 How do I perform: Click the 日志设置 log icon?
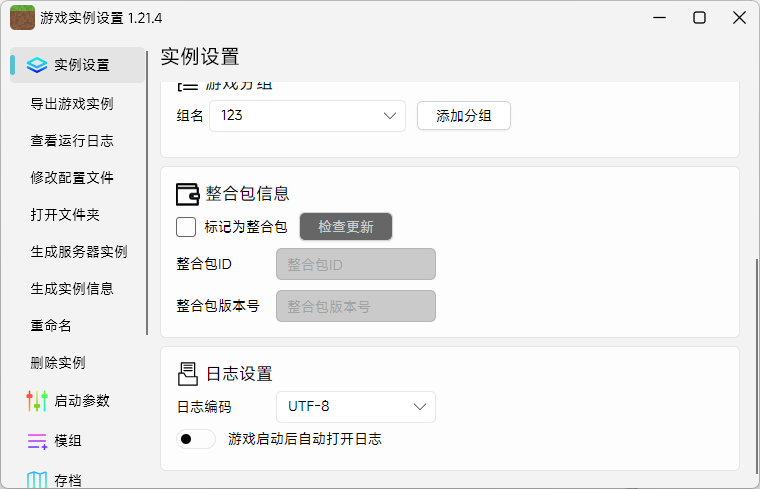click(187, 374)
